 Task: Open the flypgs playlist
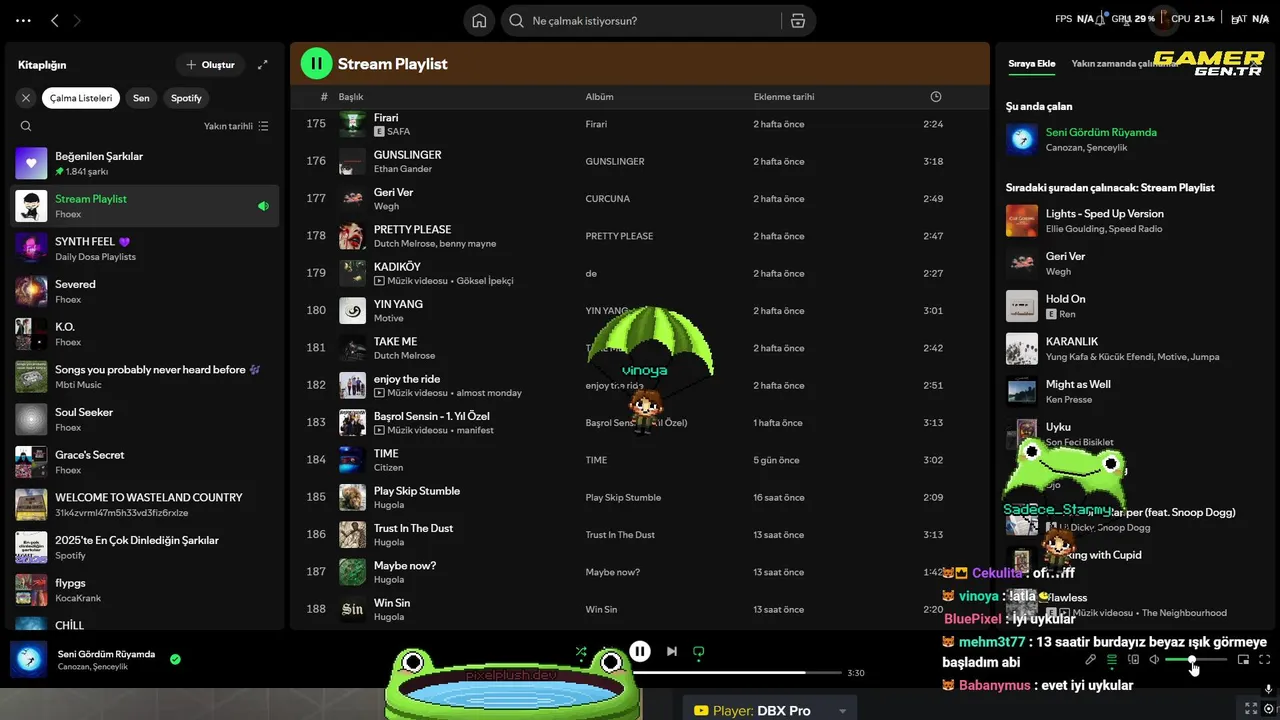[145, 590]
